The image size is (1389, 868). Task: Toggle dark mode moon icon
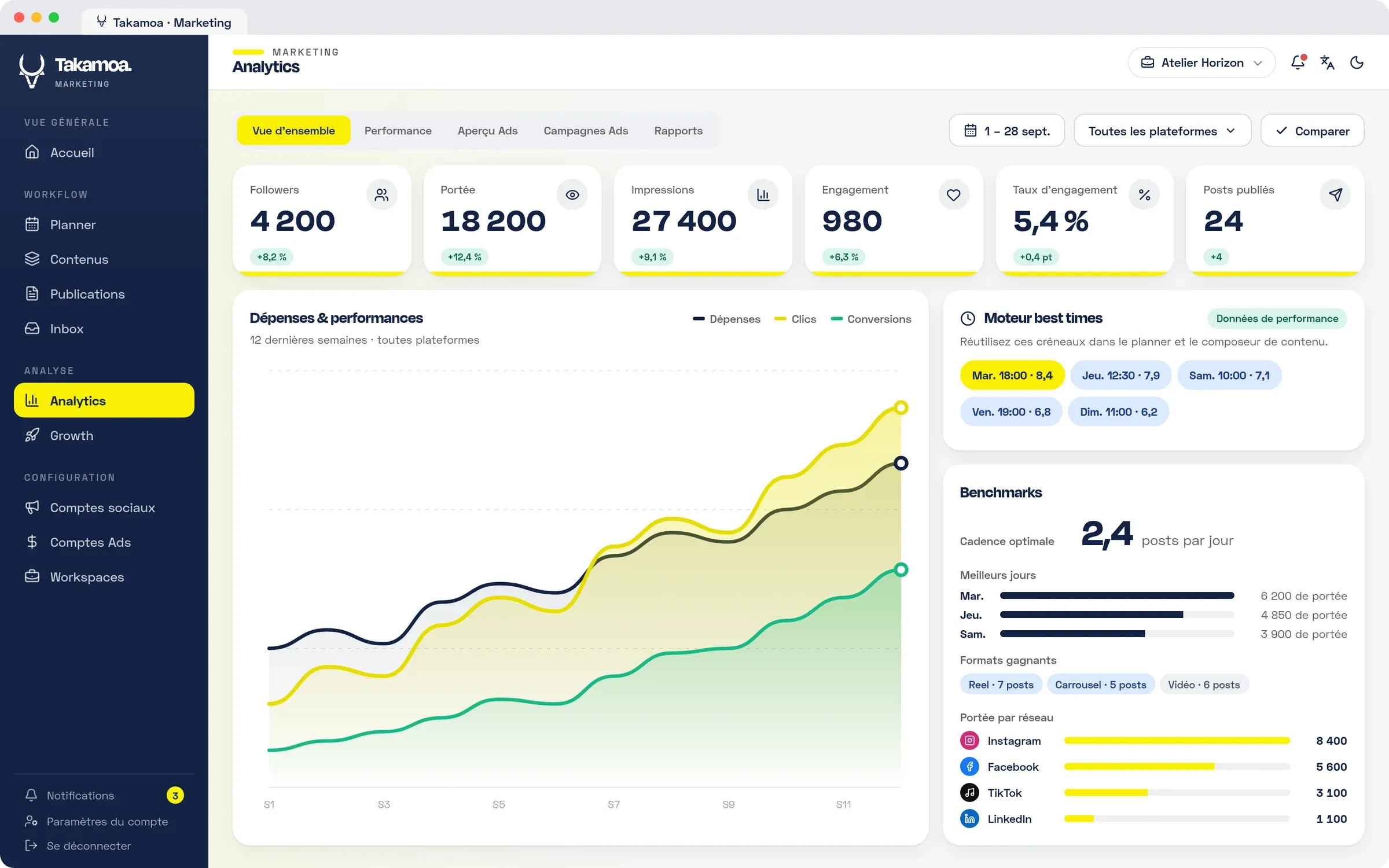pyautogui.click(x=1357, y=62)
